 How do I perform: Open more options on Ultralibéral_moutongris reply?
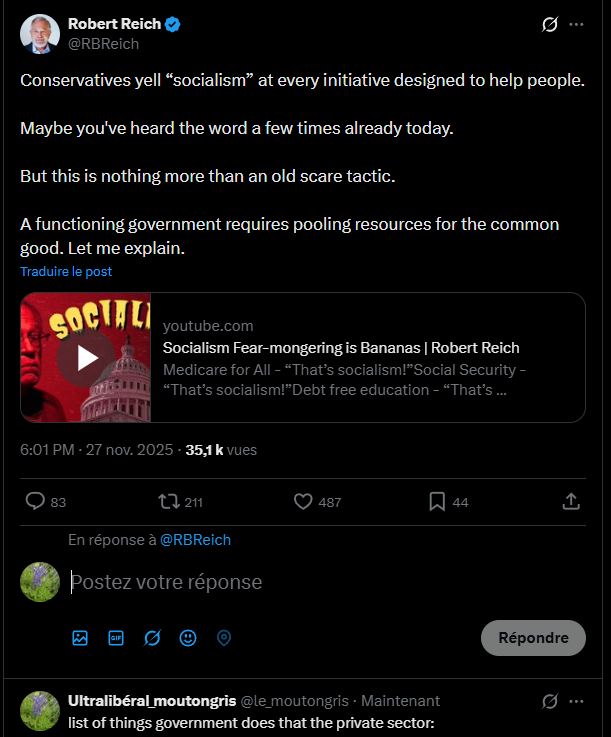click(577, 701)
